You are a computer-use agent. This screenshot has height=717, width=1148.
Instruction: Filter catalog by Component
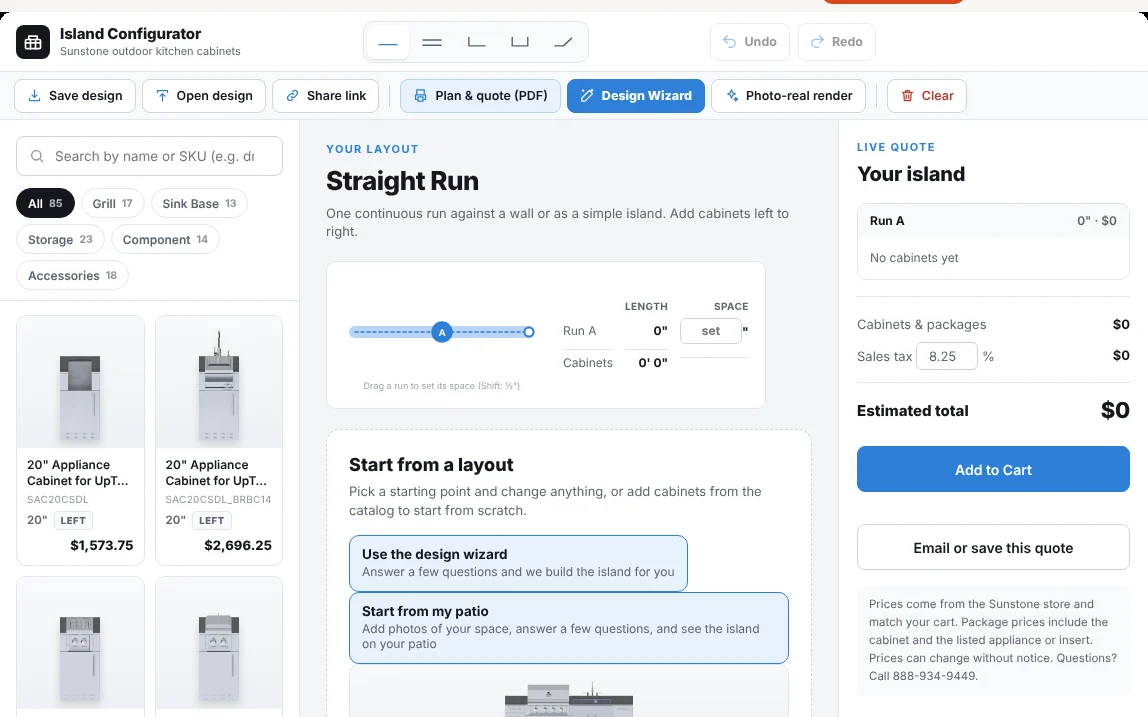(165, 239)
